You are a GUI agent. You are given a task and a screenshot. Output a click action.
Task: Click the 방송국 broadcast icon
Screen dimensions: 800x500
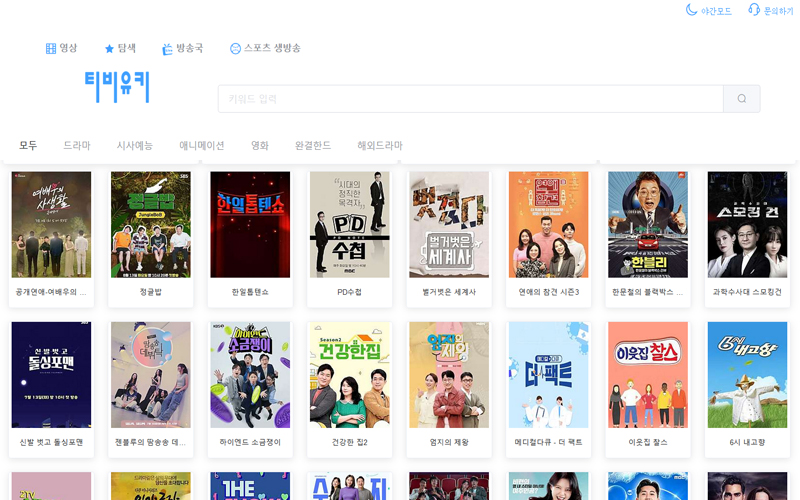pyautogui.click(x=167, y=49)
